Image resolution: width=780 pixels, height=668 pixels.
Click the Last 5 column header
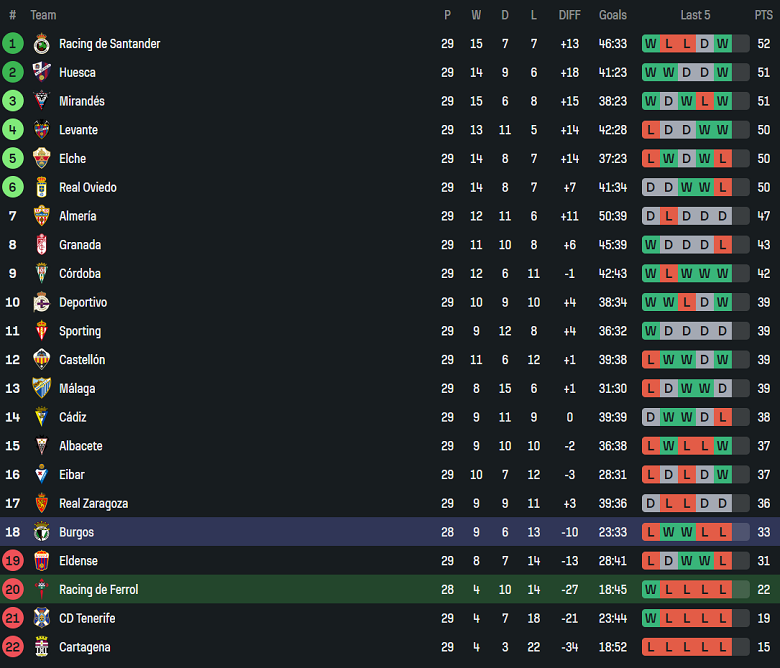pos(695,15)
